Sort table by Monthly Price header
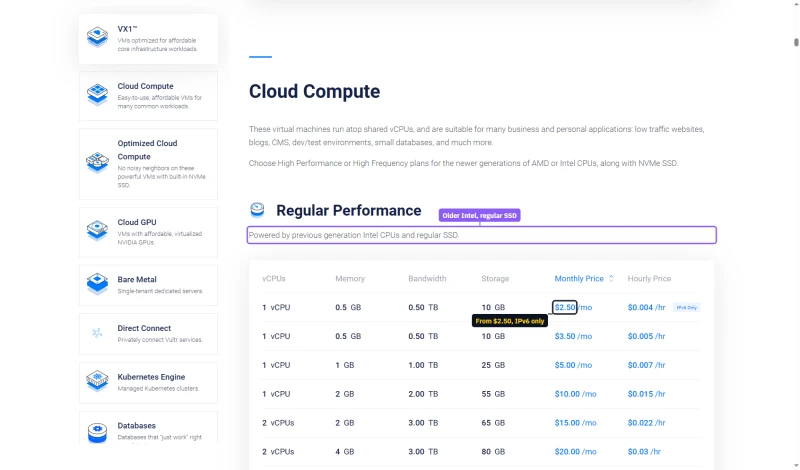 click(579, 279)
